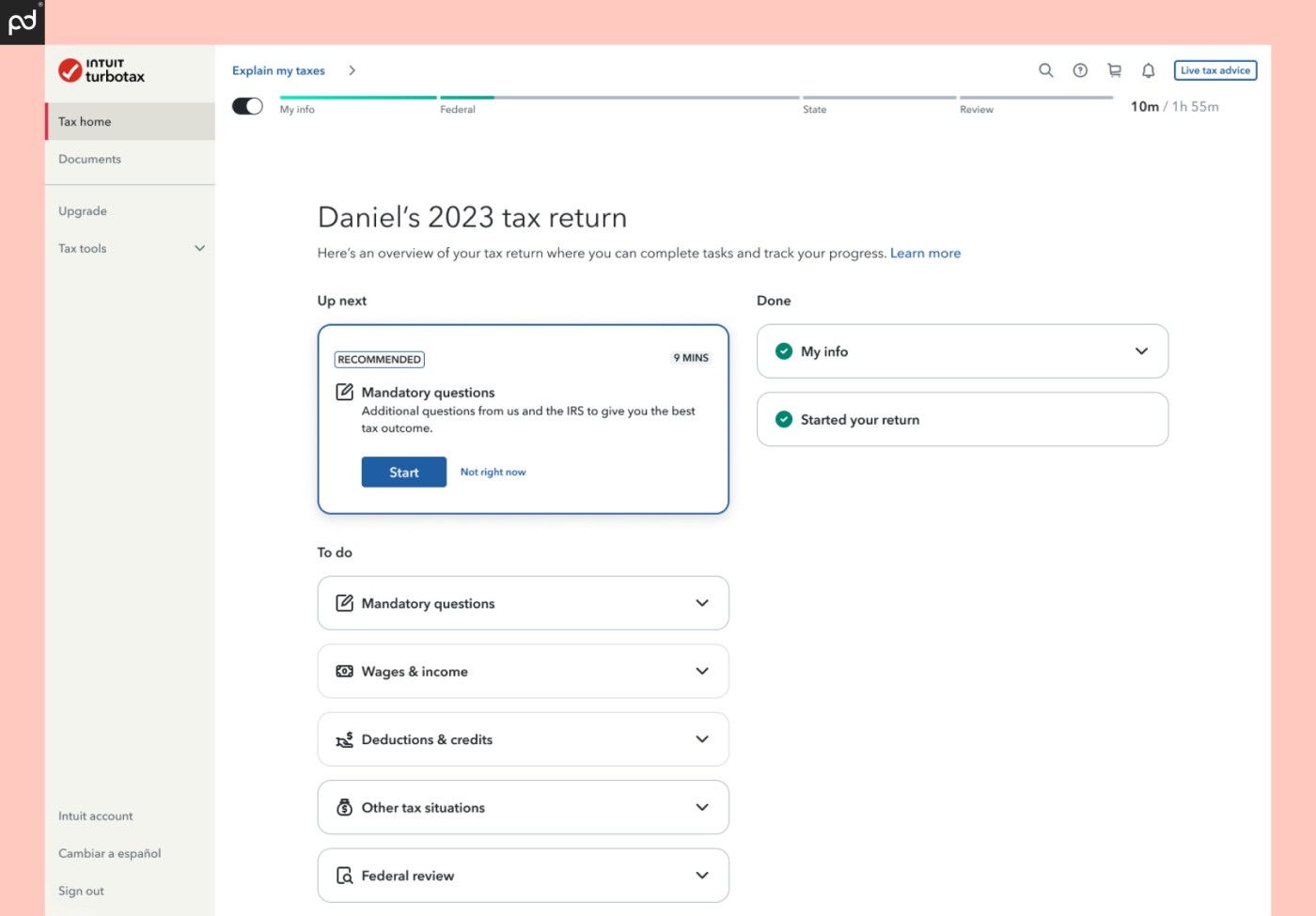The image size is (1316, 916).
Task: Click the help question mark icon
Action: pyautogui.click(x=1079, y=70)
